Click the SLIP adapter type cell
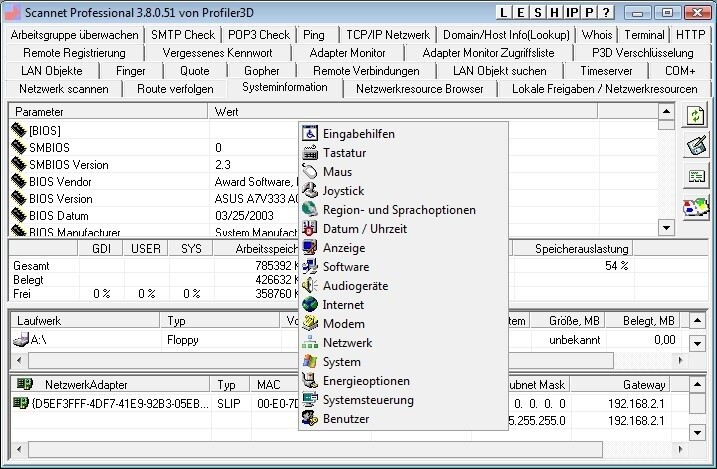 coord(229,404)
